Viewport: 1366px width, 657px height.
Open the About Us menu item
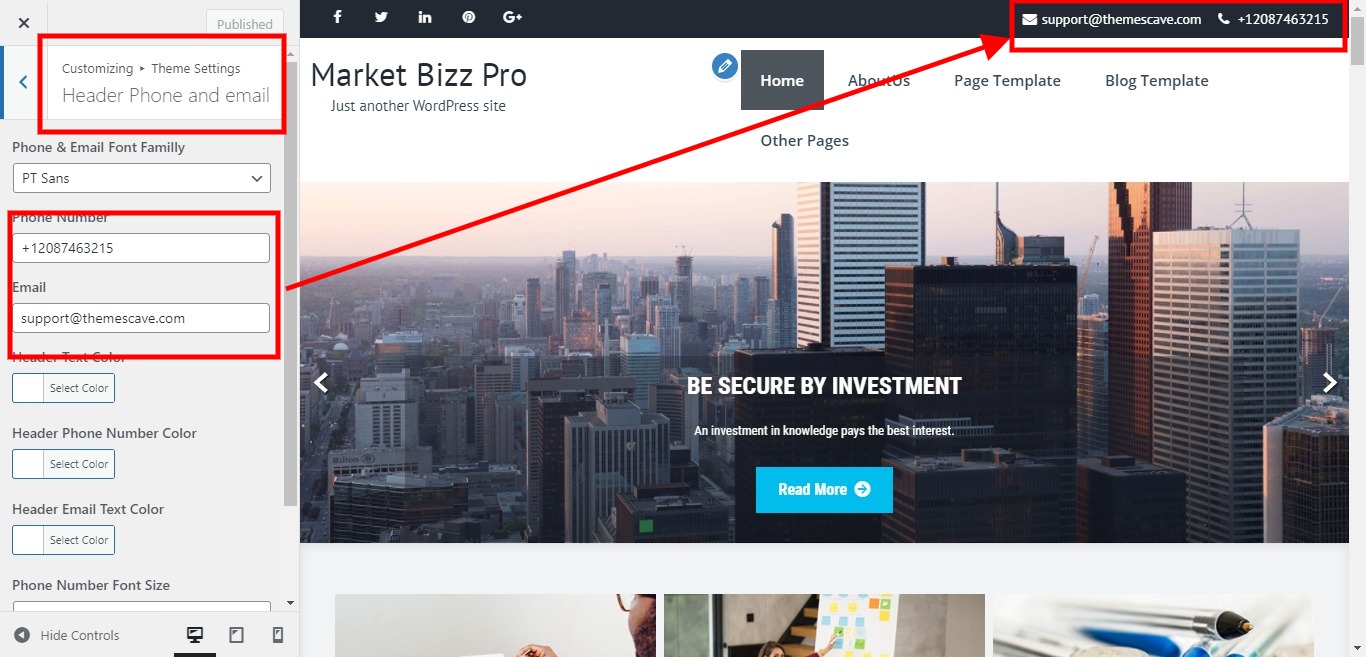[x=879, y=80]
